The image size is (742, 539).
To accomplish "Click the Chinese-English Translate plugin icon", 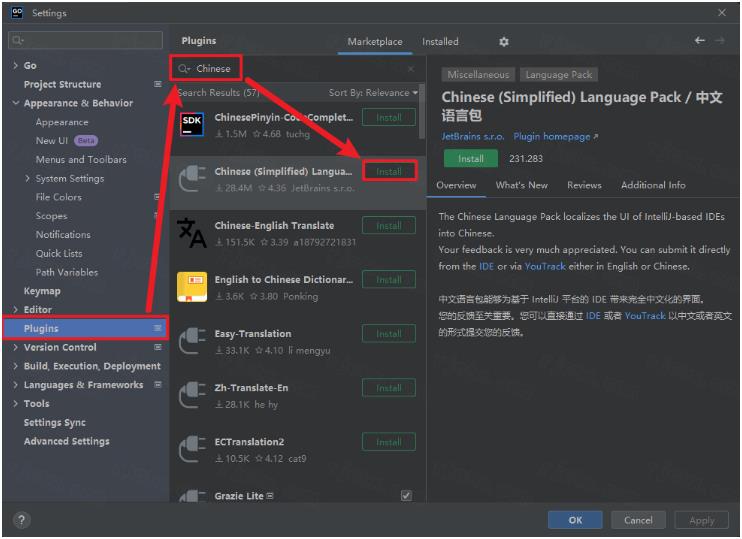I will 192,233.
